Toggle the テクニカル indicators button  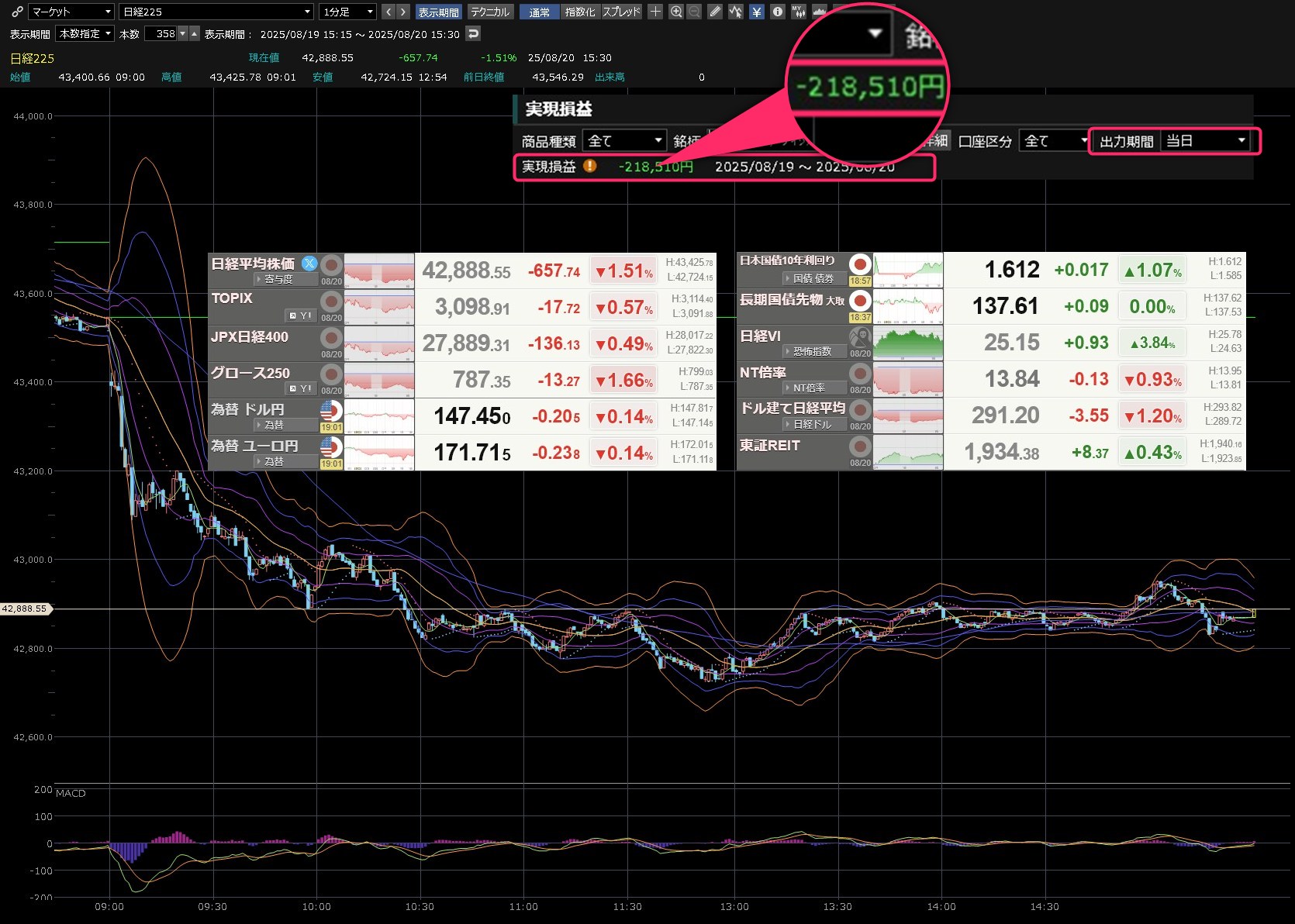click(x=490, y=12)
